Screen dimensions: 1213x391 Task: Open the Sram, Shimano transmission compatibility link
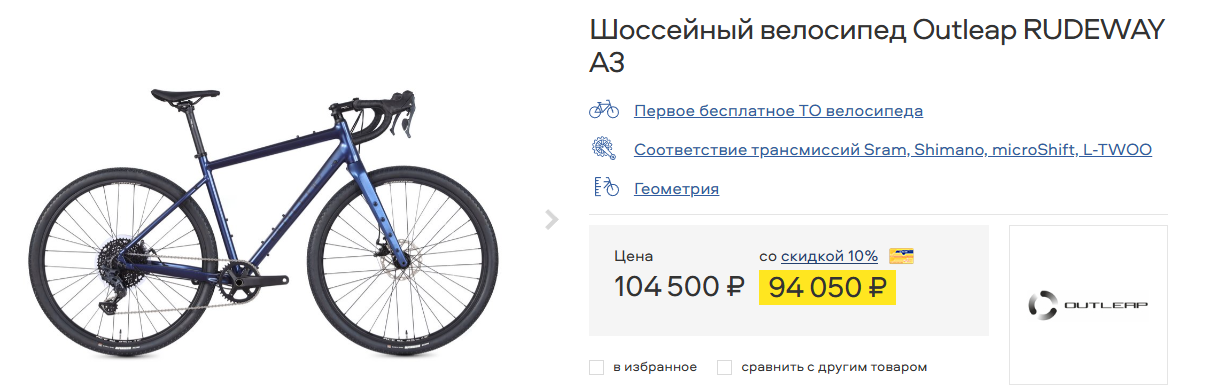click(893, 150)
